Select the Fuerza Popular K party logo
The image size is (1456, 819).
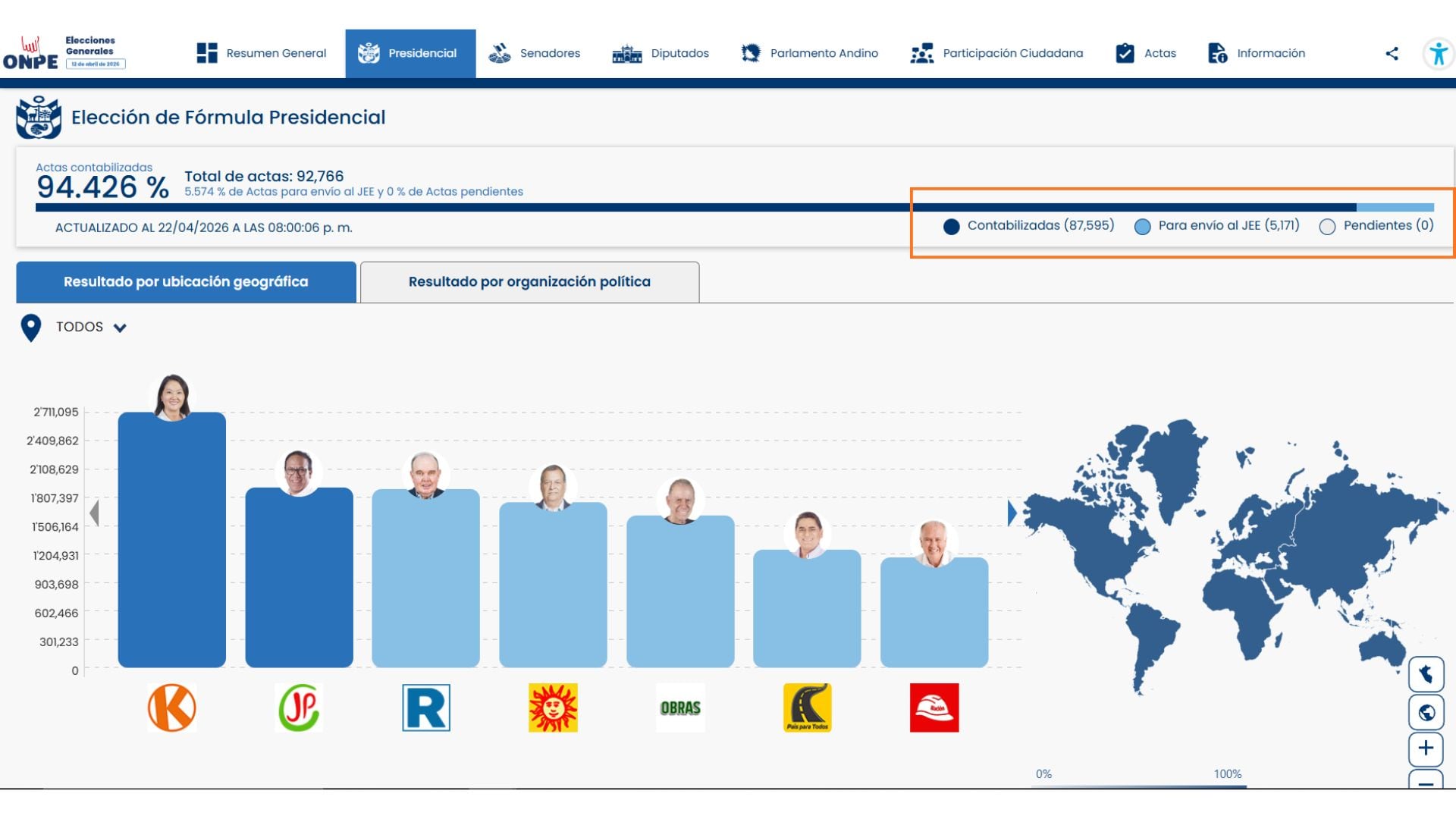tap(171, 708)
